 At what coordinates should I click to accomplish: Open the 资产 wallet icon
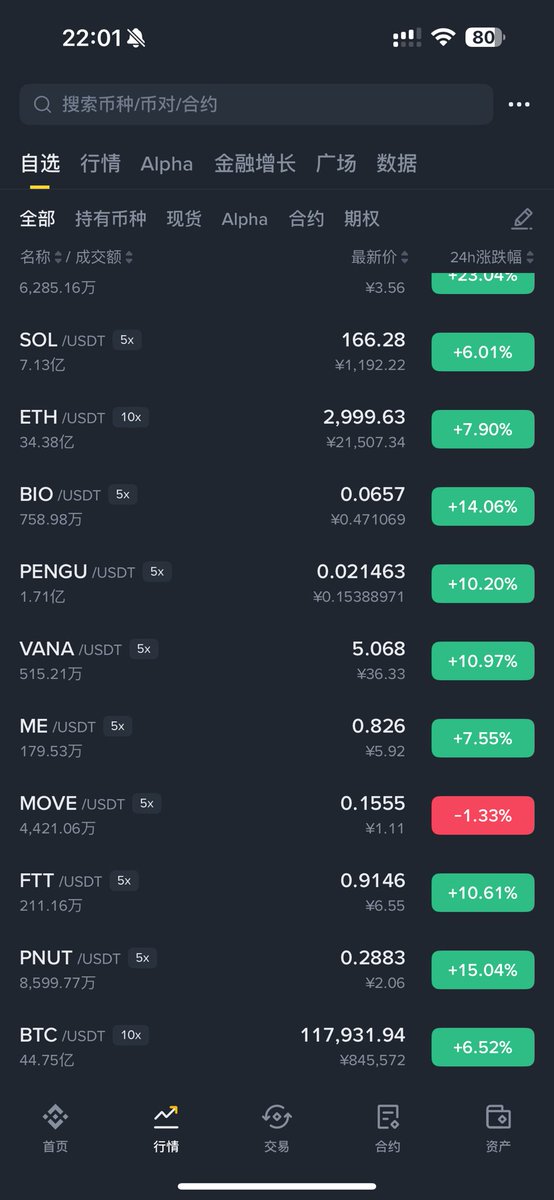pyautogui.click(x=498, y=1117)
